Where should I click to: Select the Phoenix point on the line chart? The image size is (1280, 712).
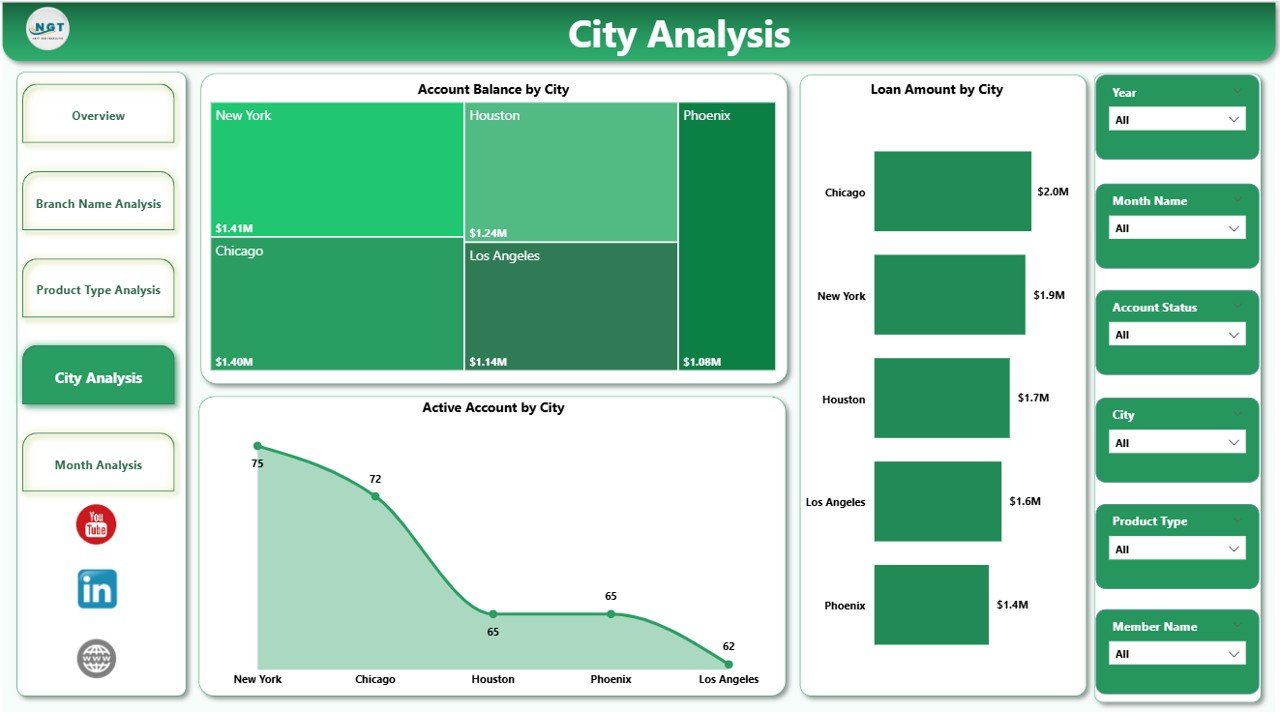[x=611, y=613]
